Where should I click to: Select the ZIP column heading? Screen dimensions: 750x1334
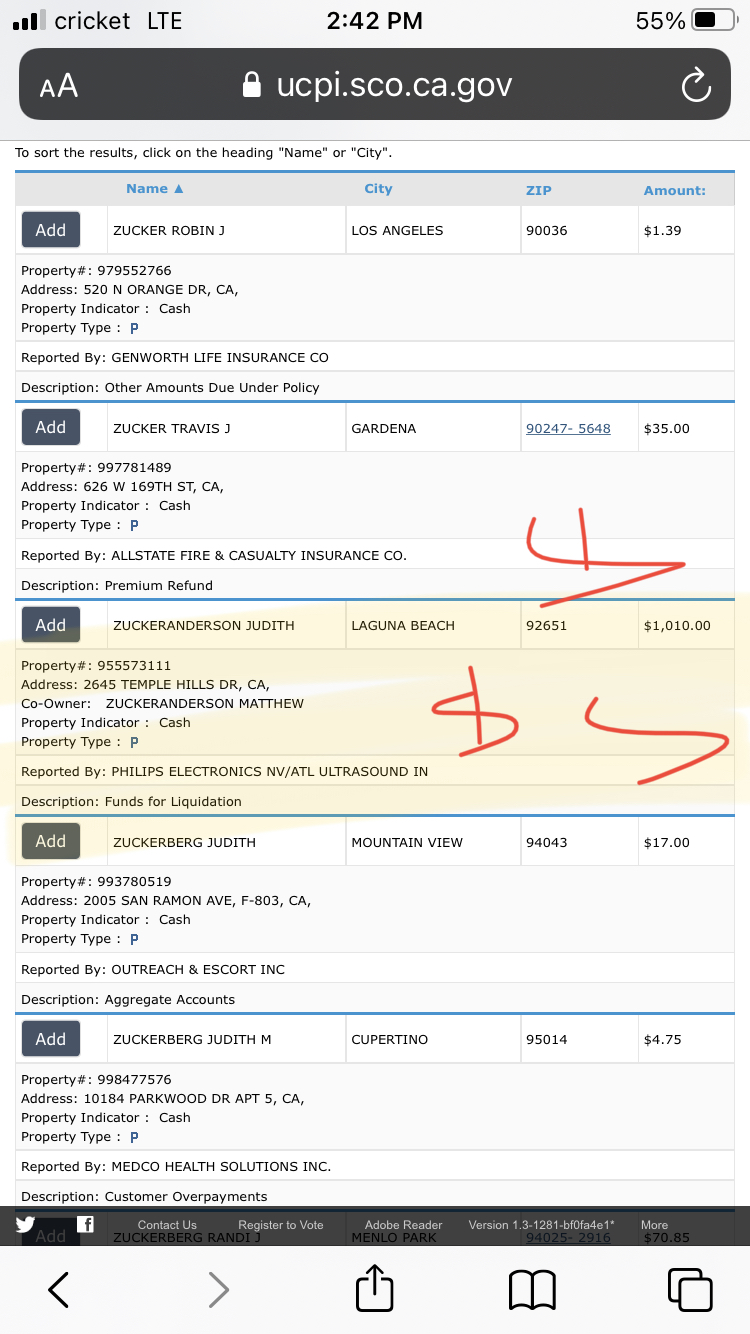pos(539,190)
